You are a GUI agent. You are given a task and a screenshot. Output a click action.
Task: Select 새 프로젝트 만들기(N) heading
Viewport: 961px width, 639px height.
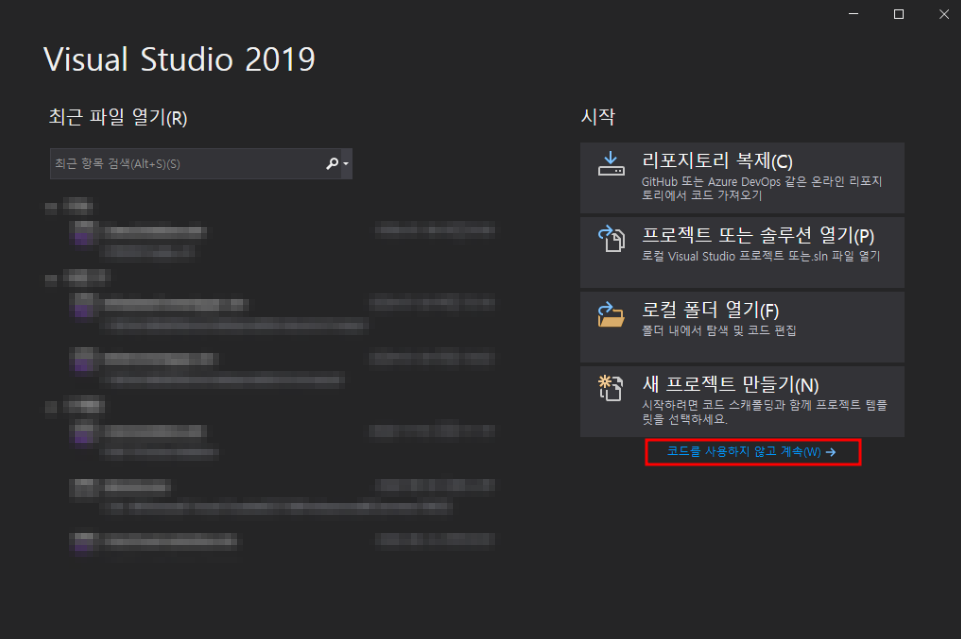[731, 385]
